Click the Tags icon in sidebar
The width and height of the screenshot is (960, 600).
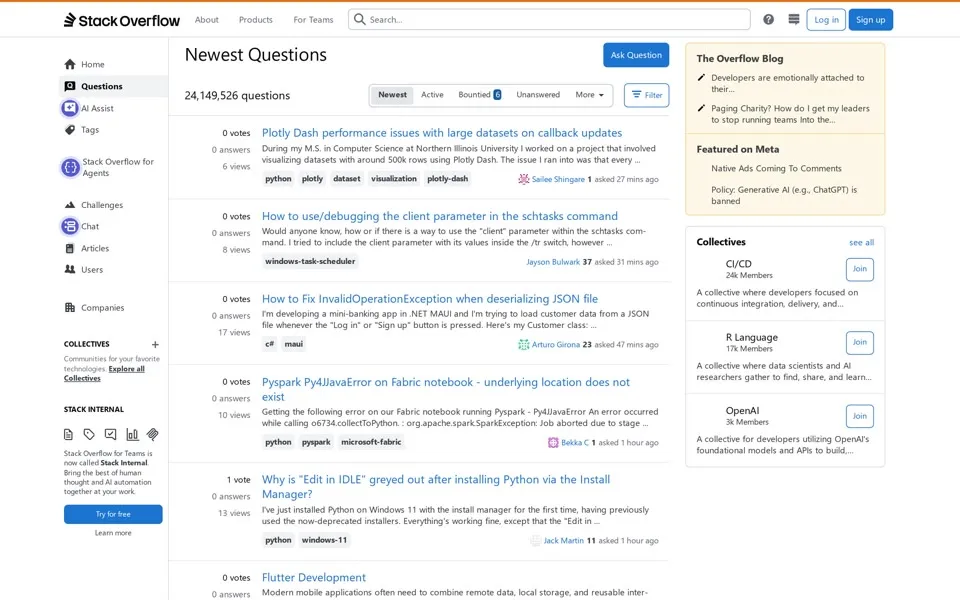(x=70, y=130)
